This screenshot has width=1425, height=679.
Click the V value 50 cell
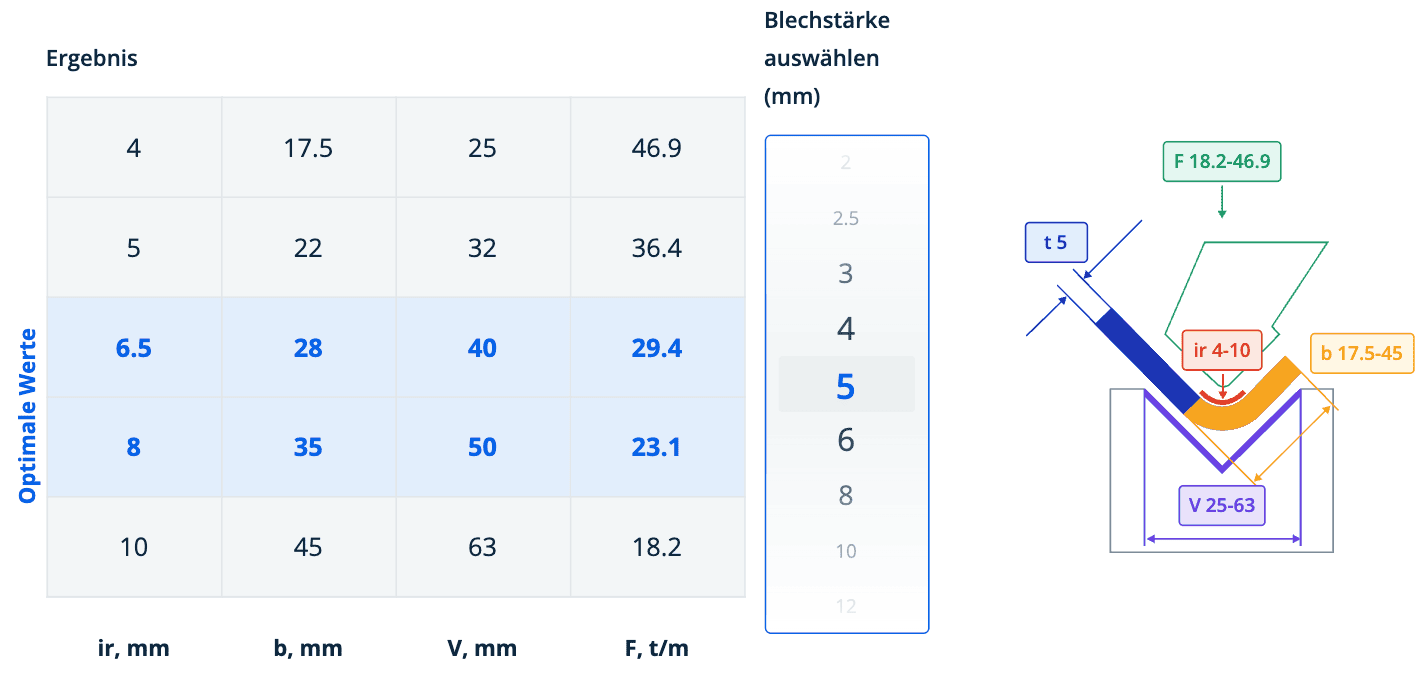pos(482,447)
